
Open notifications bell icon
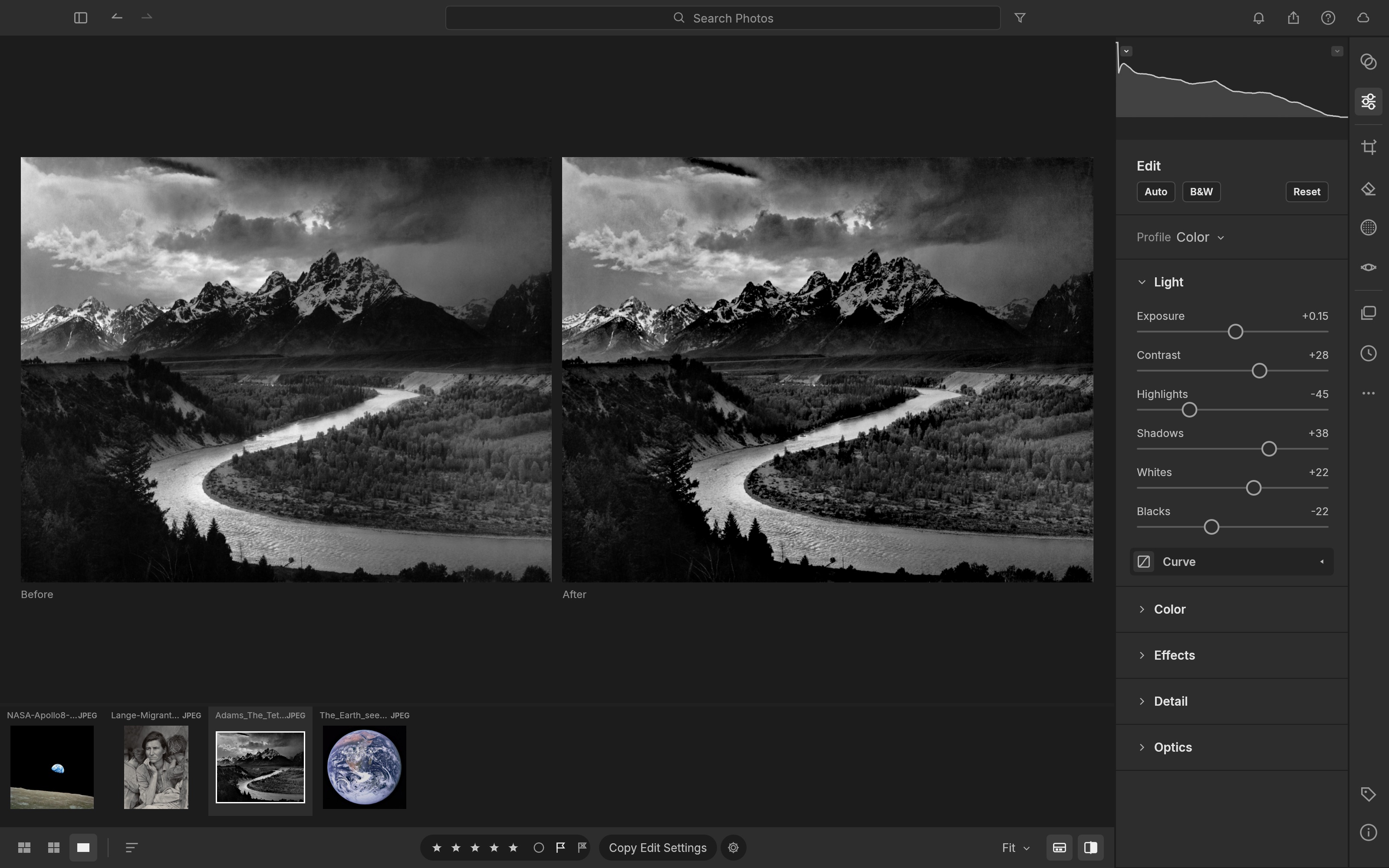1258,18
